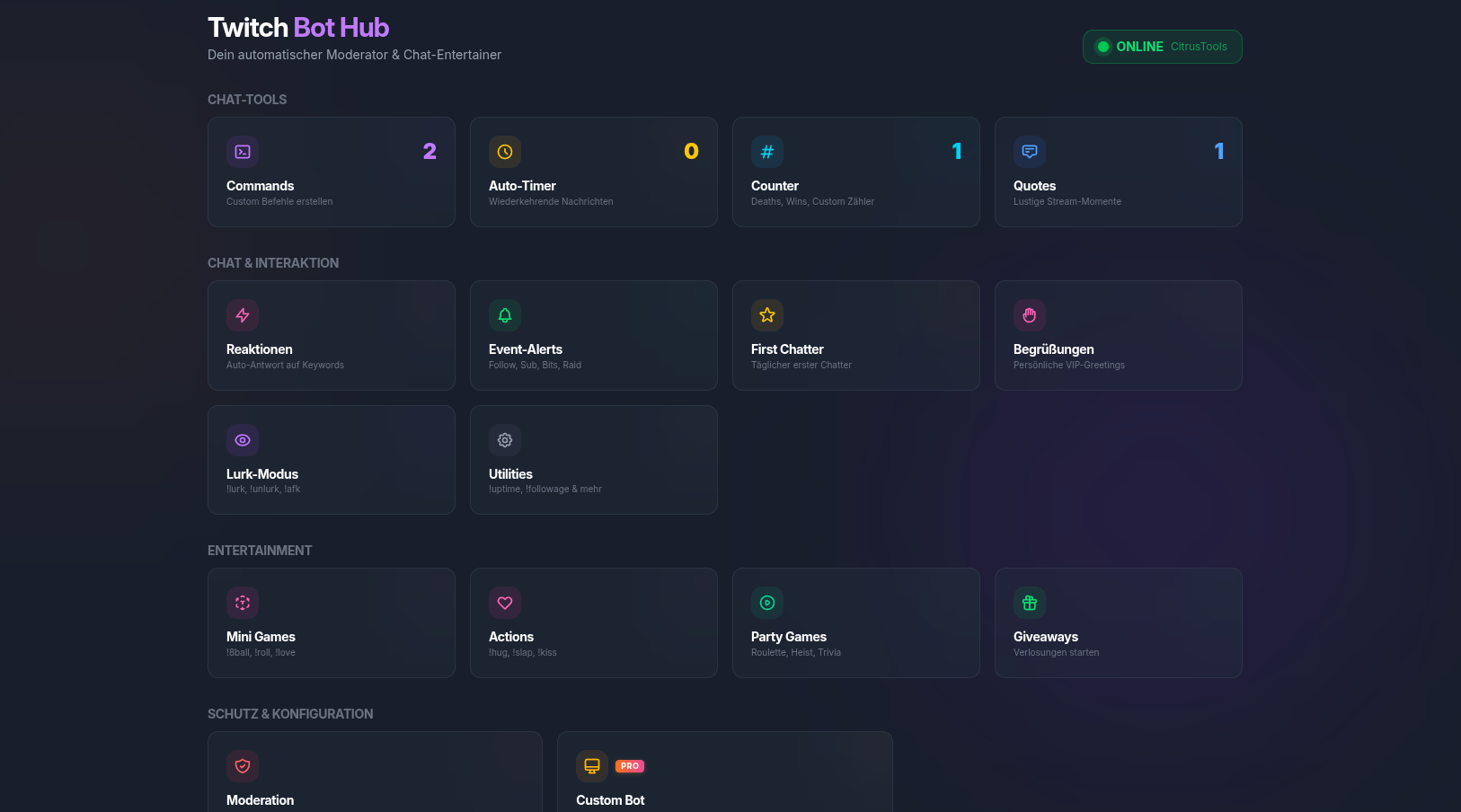
Task: Click the lightning icon on Reaktionen
Action: (243, 315)
